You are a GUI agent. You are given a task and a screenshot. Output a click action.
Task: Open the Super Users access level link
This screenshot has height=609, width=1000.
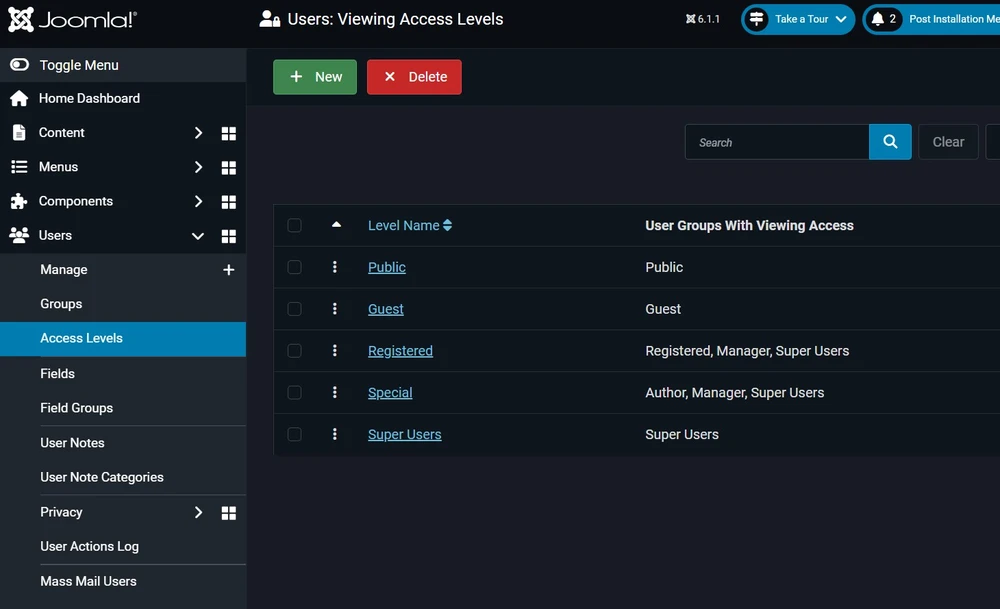[x=404, y=434]
